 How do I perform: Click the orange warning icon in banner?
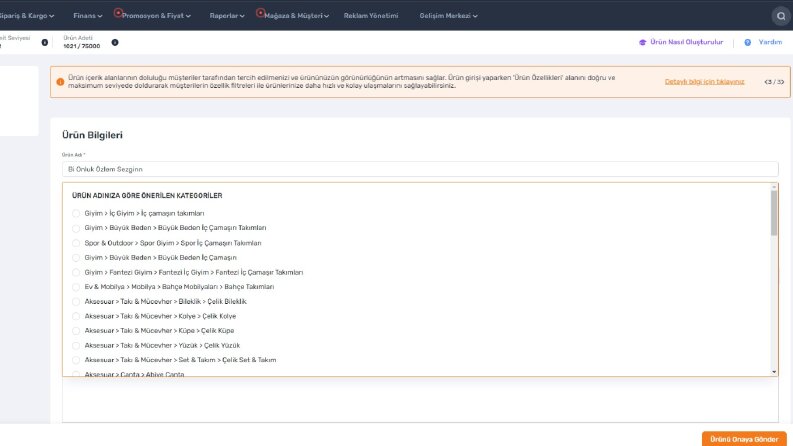pyautogui.click(x=60, y=82)
